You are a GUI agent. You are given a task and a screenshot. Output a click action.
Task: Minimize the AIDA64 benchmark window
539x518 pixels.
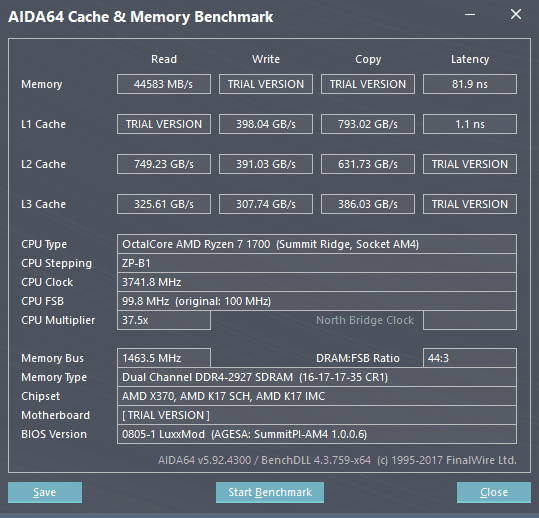click(470, 14)
